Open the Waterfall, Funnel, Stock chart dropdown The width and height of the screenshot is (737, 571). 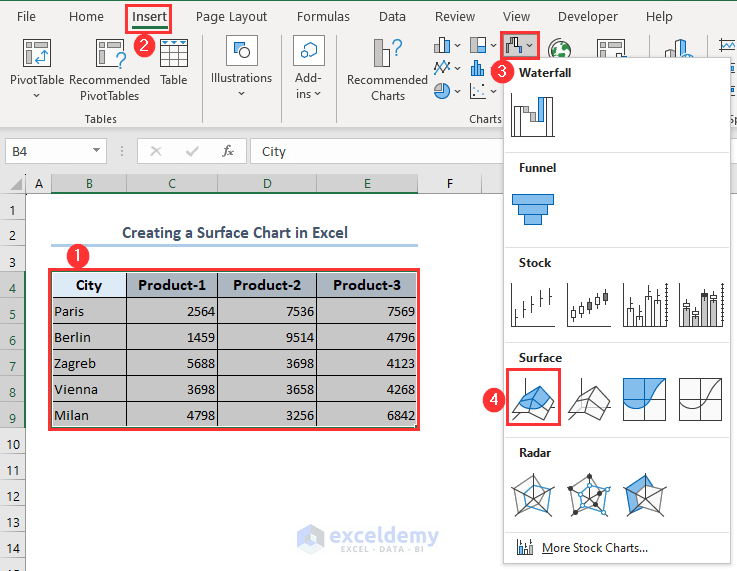pos(519,46)
